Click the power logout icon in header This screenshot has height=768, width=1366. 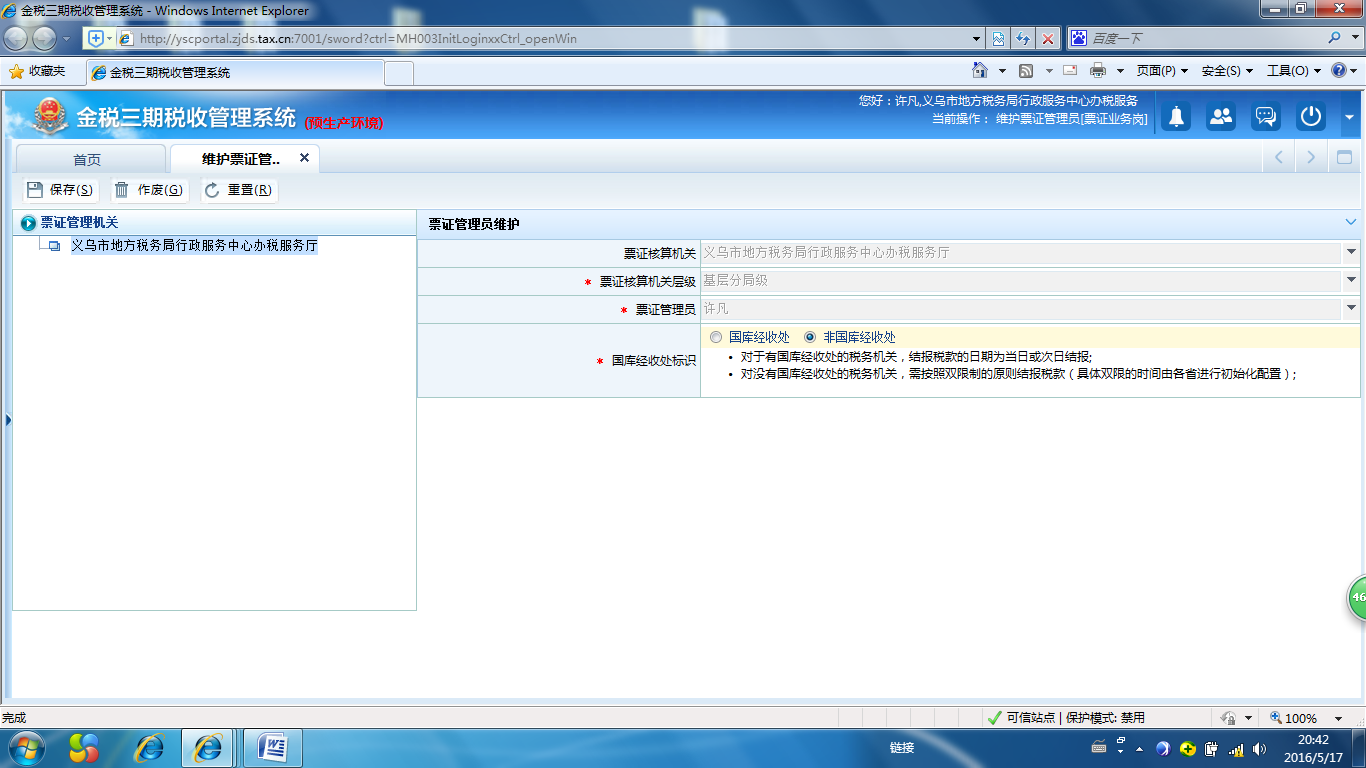1310,116
